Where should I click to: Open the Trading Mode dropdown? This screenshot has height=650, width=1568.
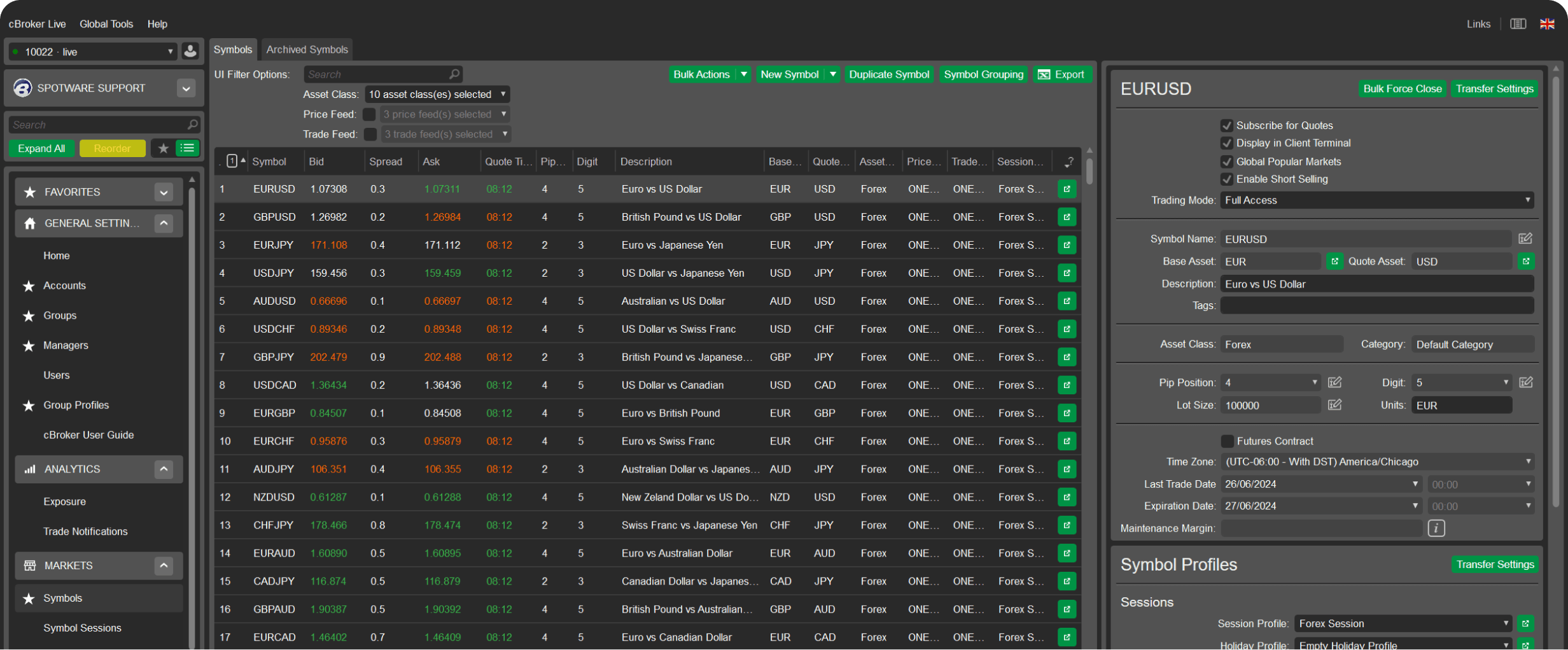pyautogui.click(x=1376, y=200)
